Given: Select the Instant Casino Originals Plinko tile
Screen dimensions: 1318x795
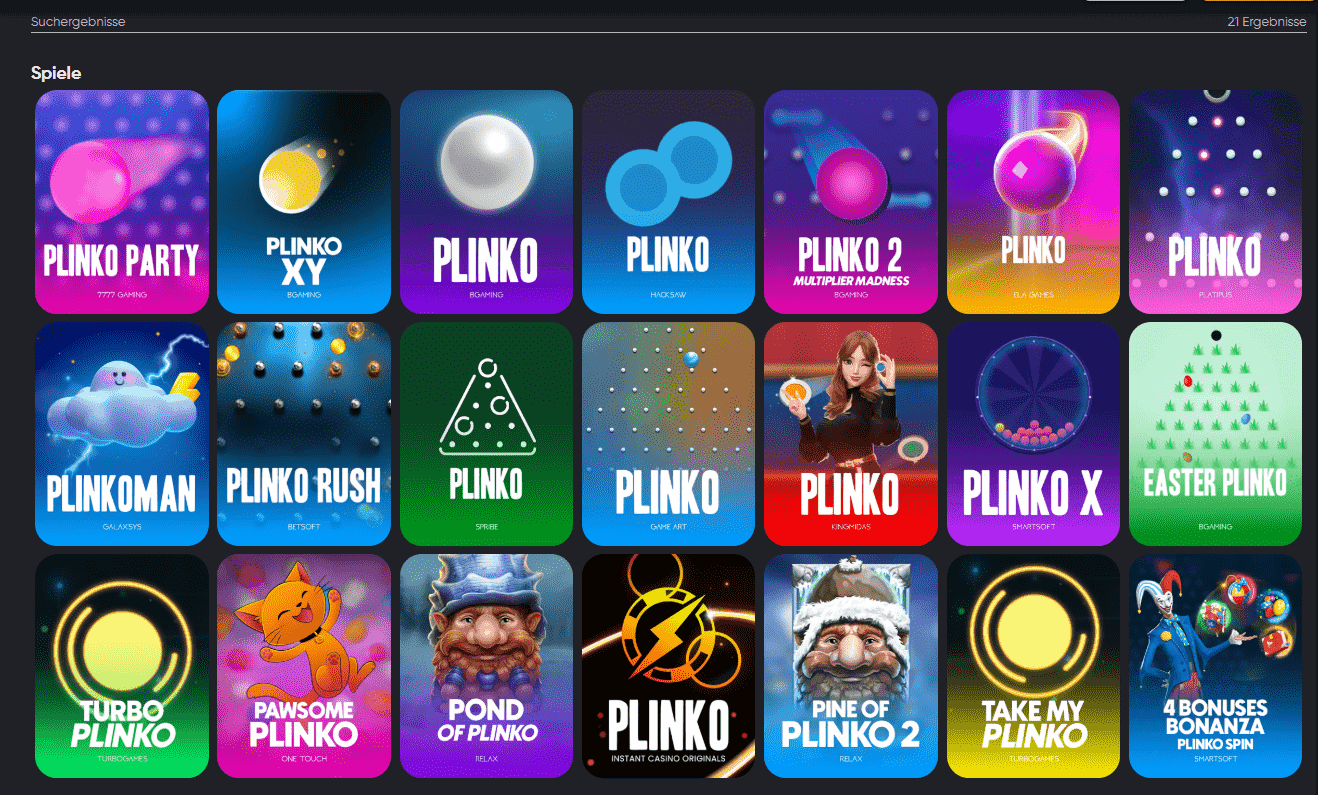Looking at the screenshot, I should coord(668,666).
